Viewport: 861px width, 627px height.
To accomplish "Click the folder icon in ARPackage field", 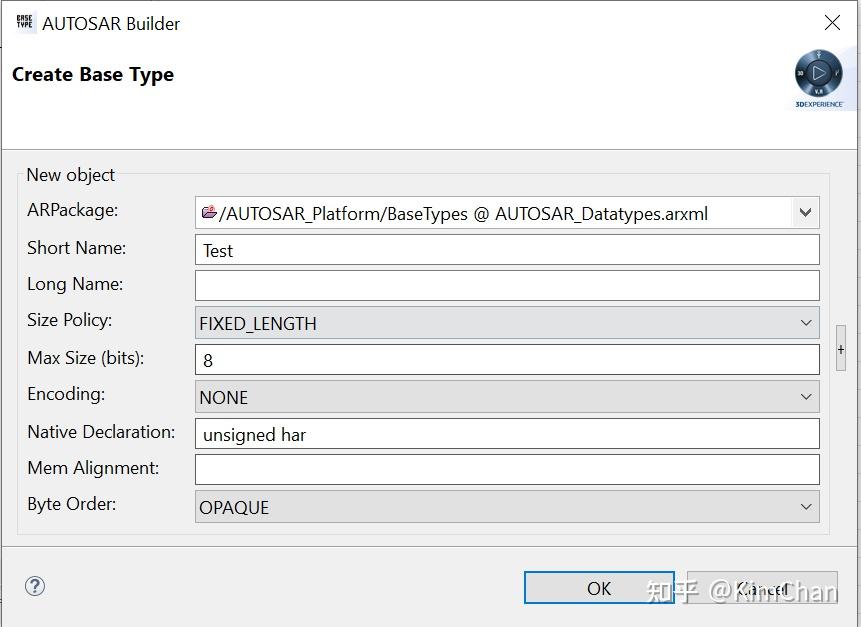I will pos(209,213).
